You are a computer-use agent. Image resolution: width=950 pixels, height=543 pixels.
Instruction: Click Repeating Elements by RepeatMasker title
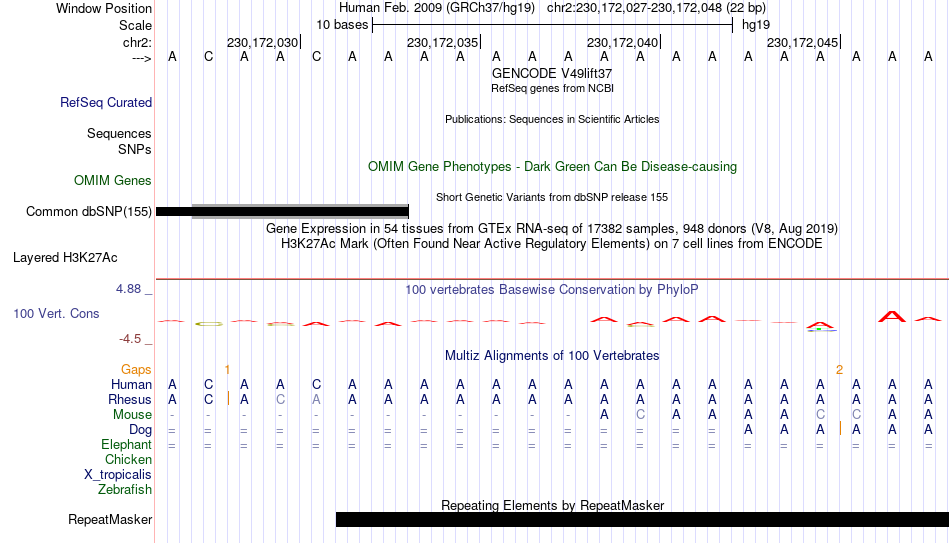[552, 505]
